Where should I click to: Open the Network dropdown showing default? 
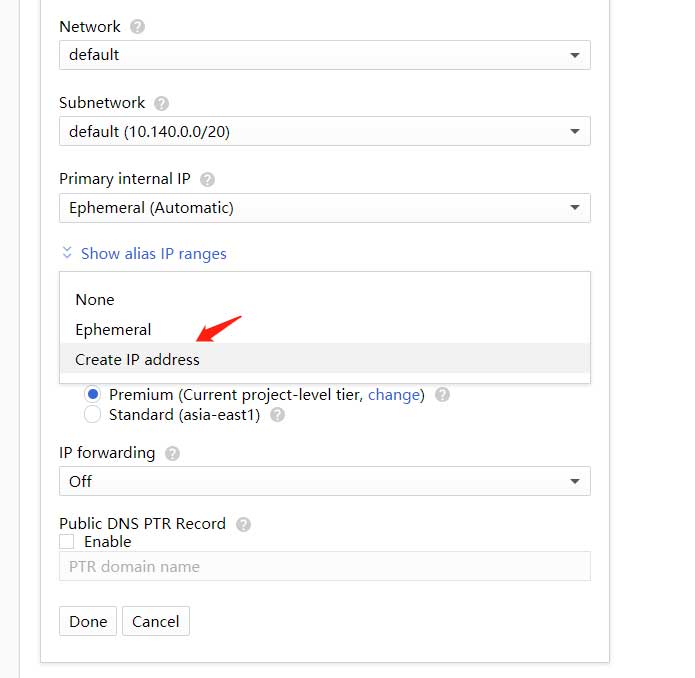click(324, 55)
